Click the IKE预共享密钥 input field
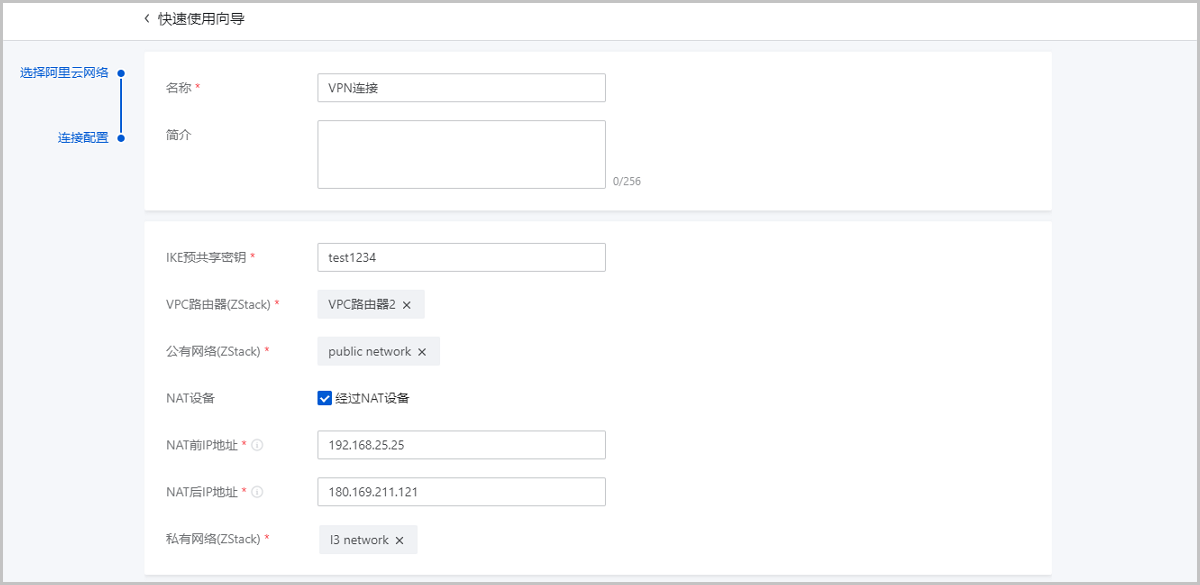The image size is (1200, 585). point(461,258)
